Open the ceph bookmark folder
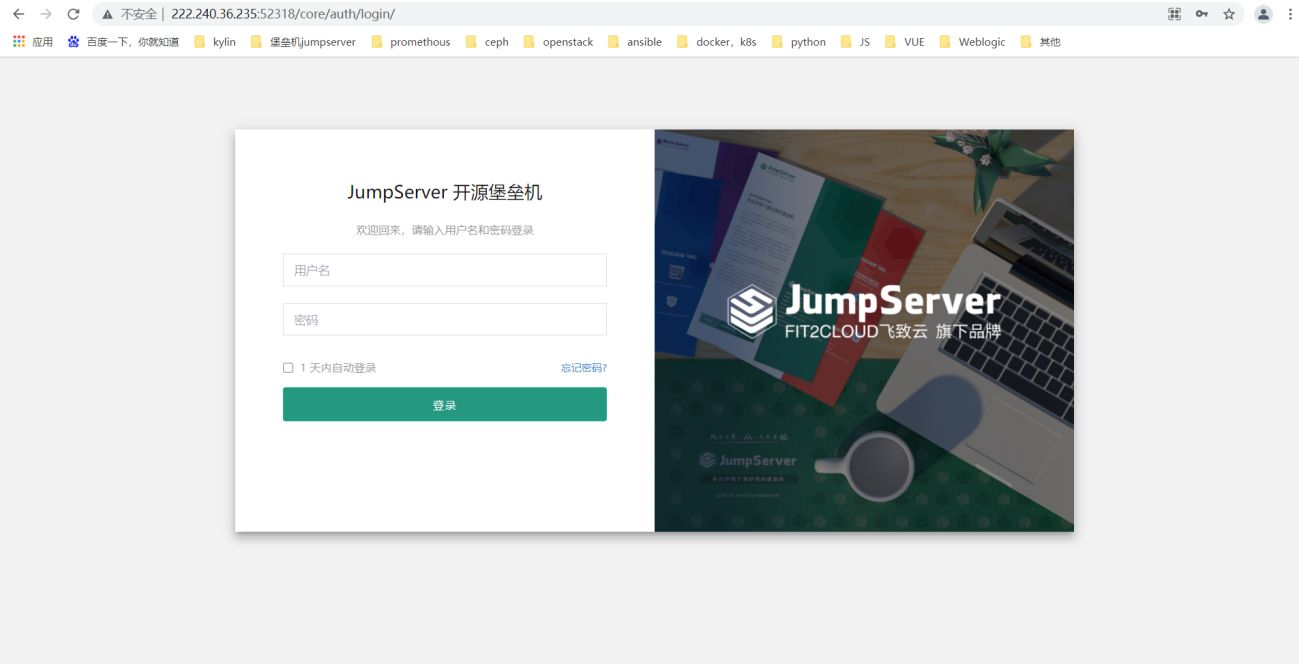Viewport: 1299px width, 664px height. 487,42
